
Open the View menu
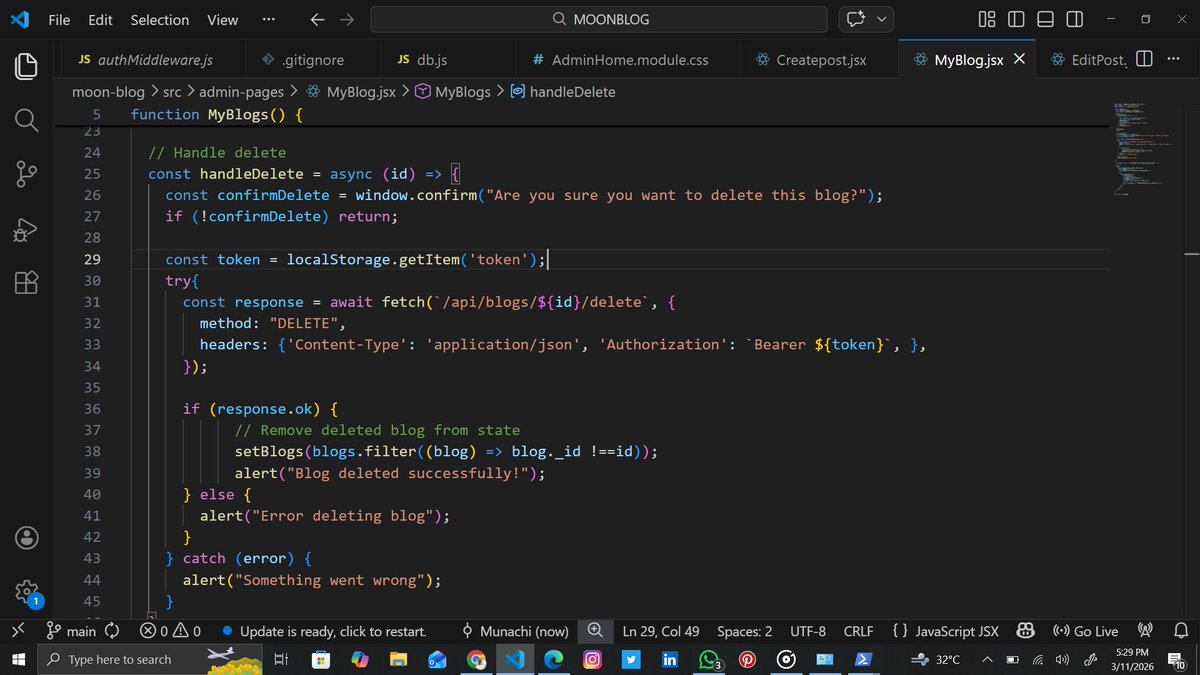(222, 19)
